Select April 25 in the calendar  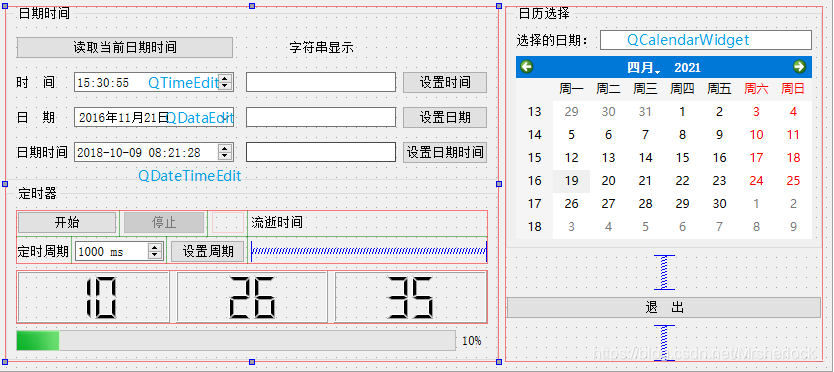pyautogui.click(x=794, y=181)
